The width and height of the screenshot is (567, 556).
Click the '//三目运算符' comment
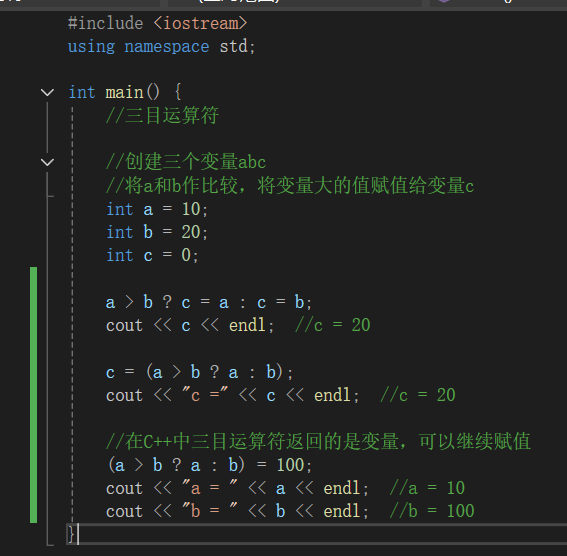pyautogui.click(x=162, y=116)
